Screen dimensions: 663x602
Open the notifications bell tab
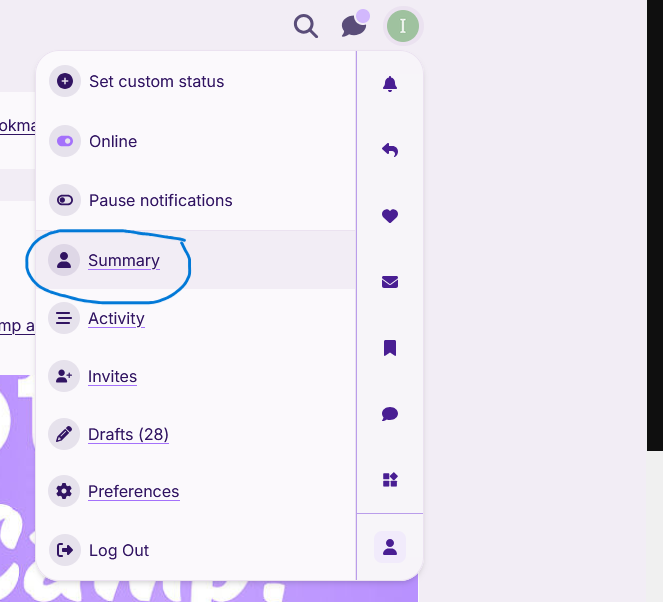pyautogui.click(x=390, y=84)
